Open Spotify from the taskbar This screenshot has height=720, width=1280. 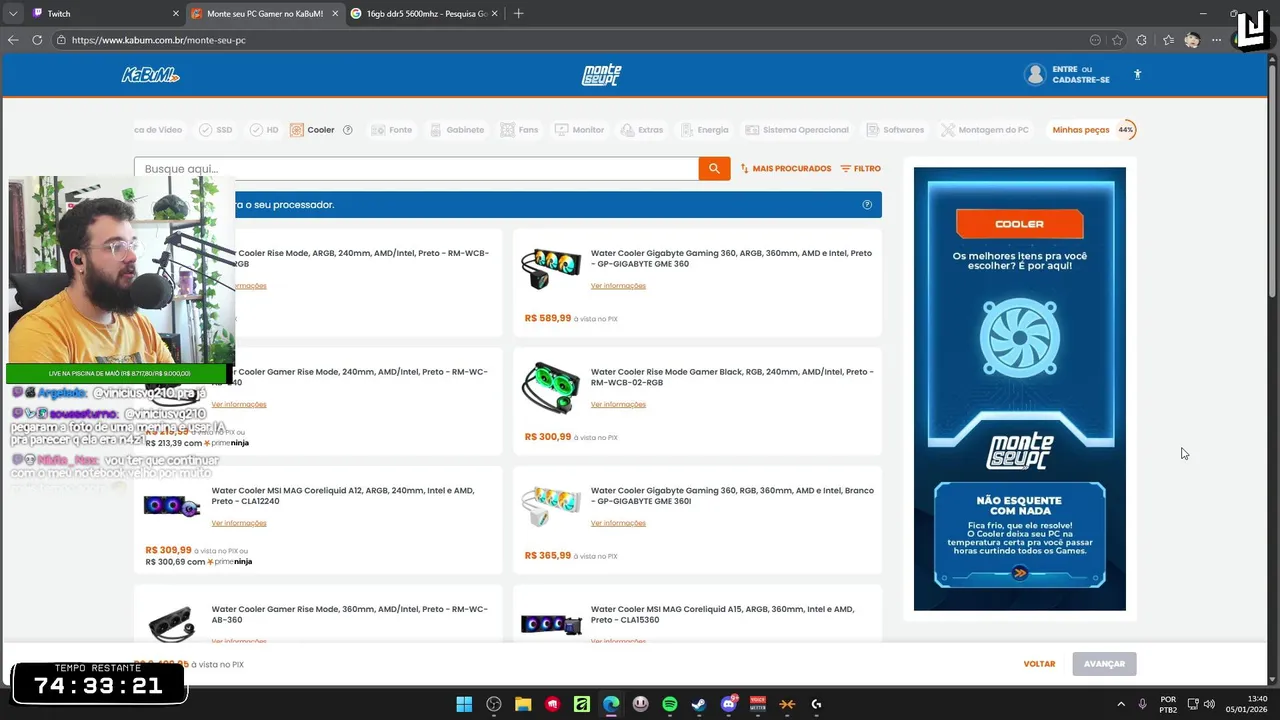670,704
